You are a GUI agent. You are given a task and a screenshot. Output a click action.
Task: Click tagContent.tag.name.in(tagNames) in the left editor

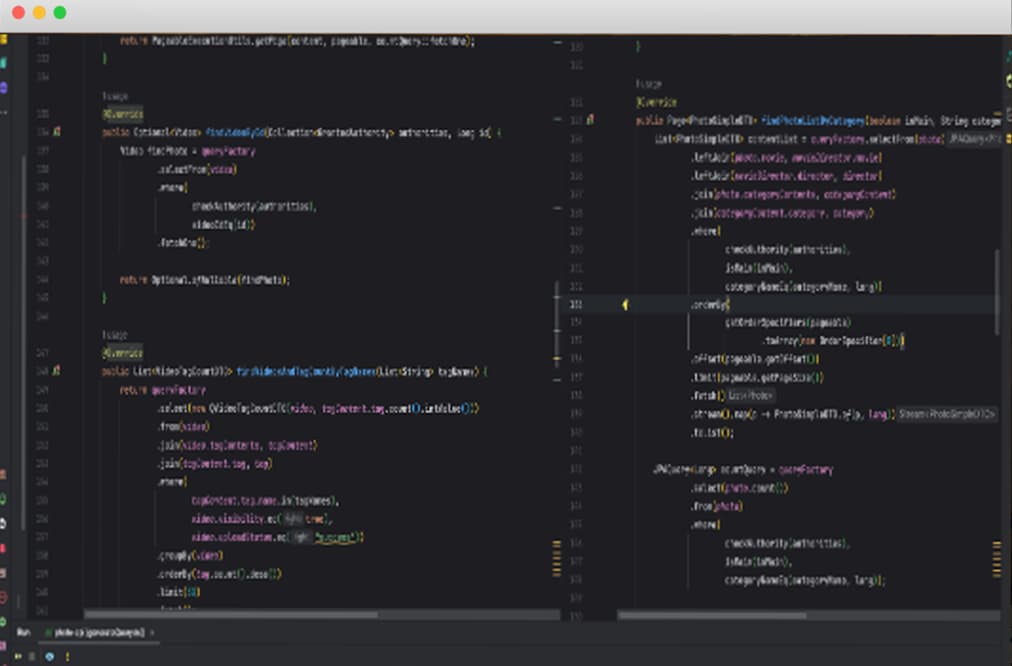point(265,501)
